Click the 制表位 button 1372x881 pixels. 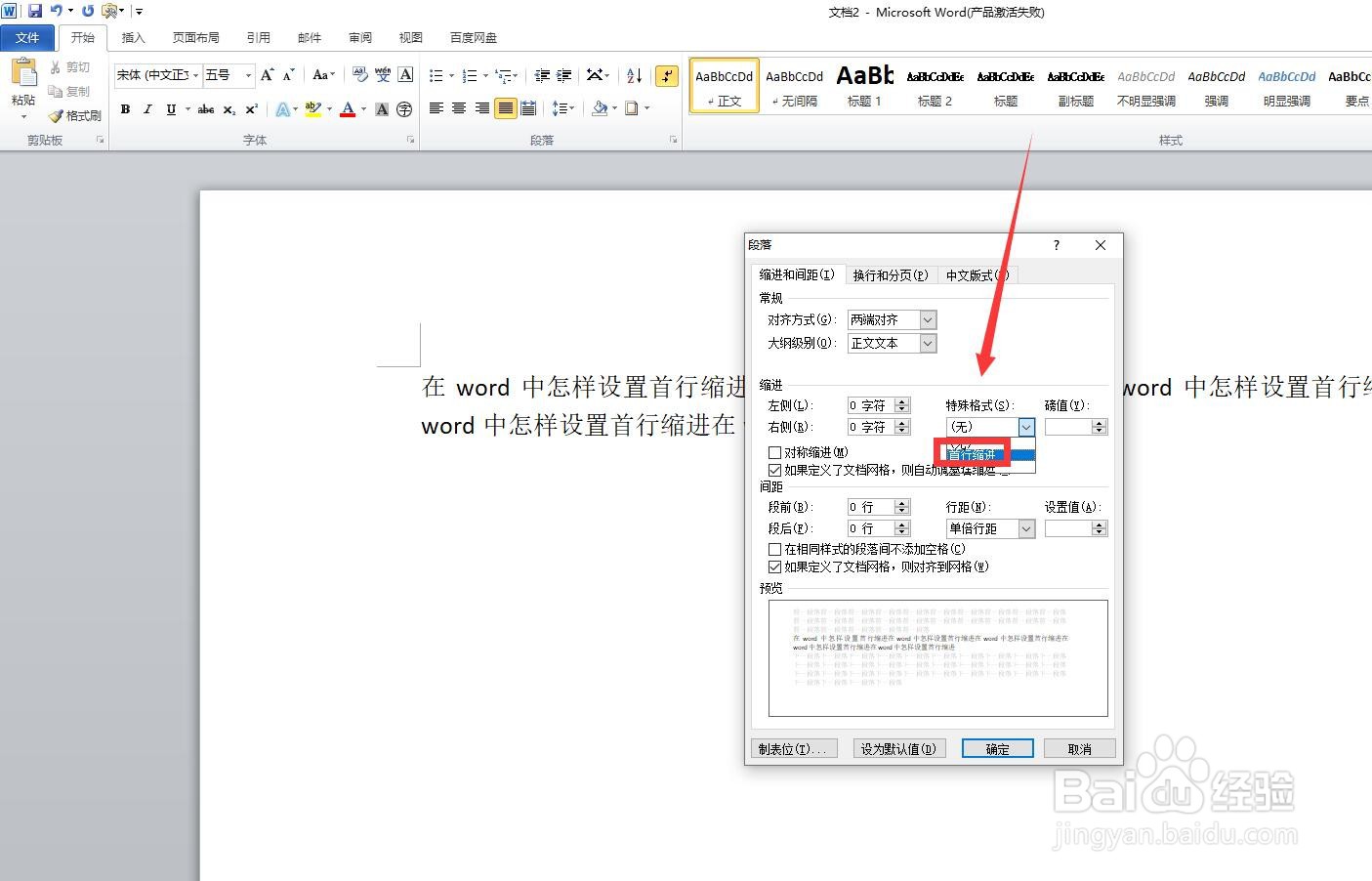tap(794, 748)
